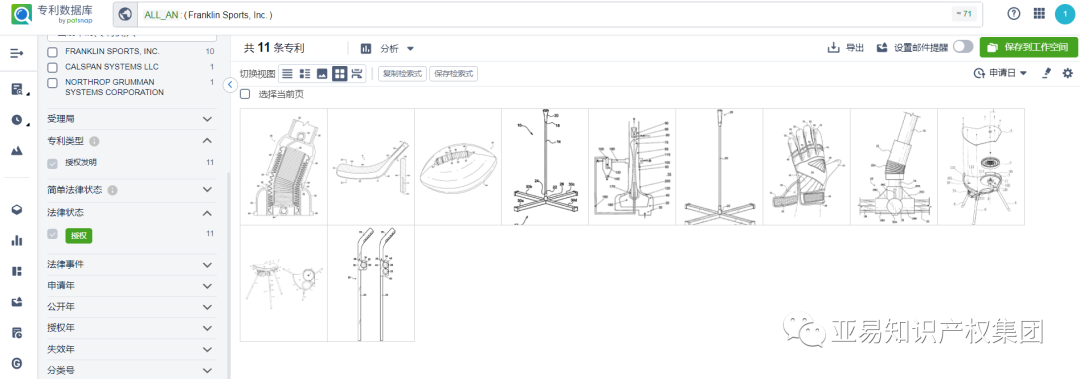Uncheck the 授权发明 patent type checkbox

click(52, 163)
